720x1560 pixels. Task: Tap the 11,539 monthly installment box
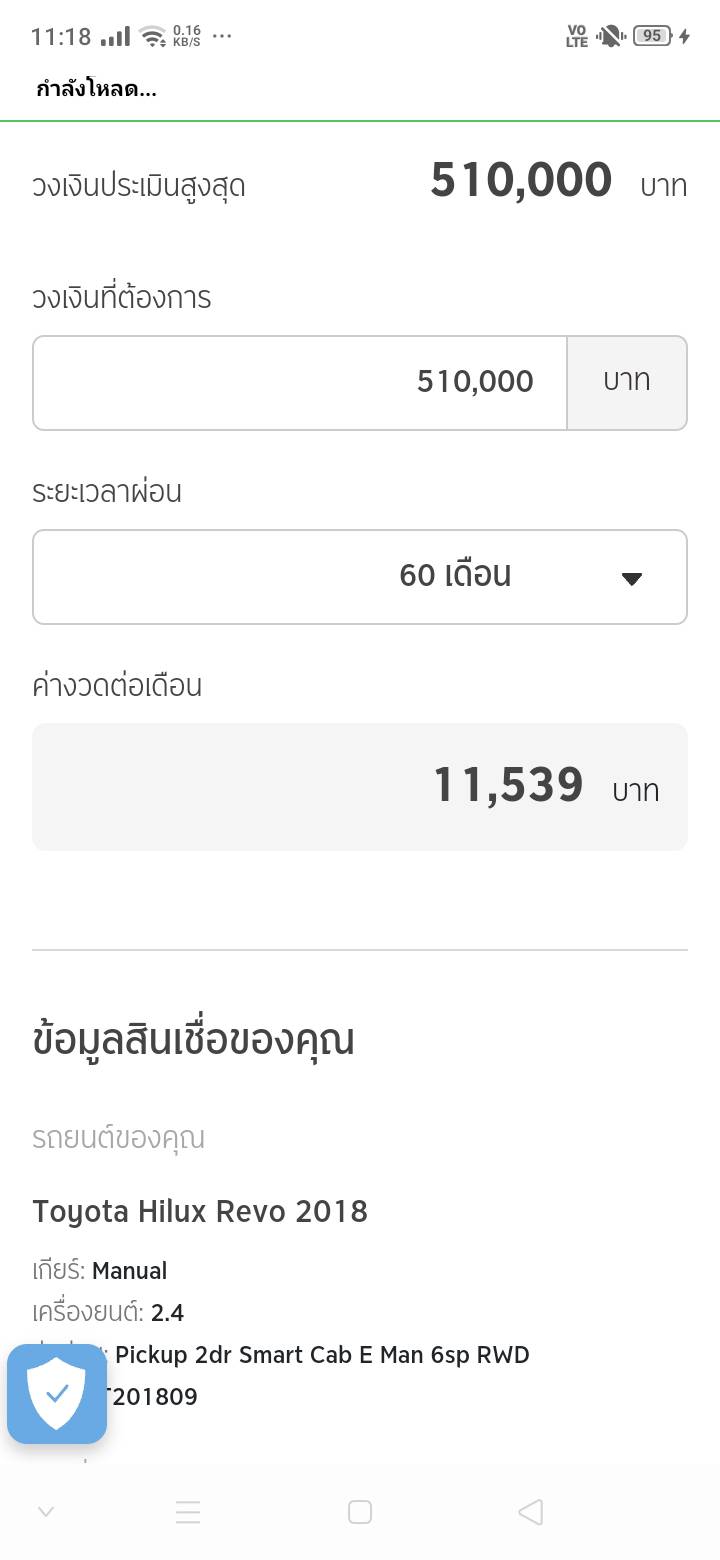(360, 786)
